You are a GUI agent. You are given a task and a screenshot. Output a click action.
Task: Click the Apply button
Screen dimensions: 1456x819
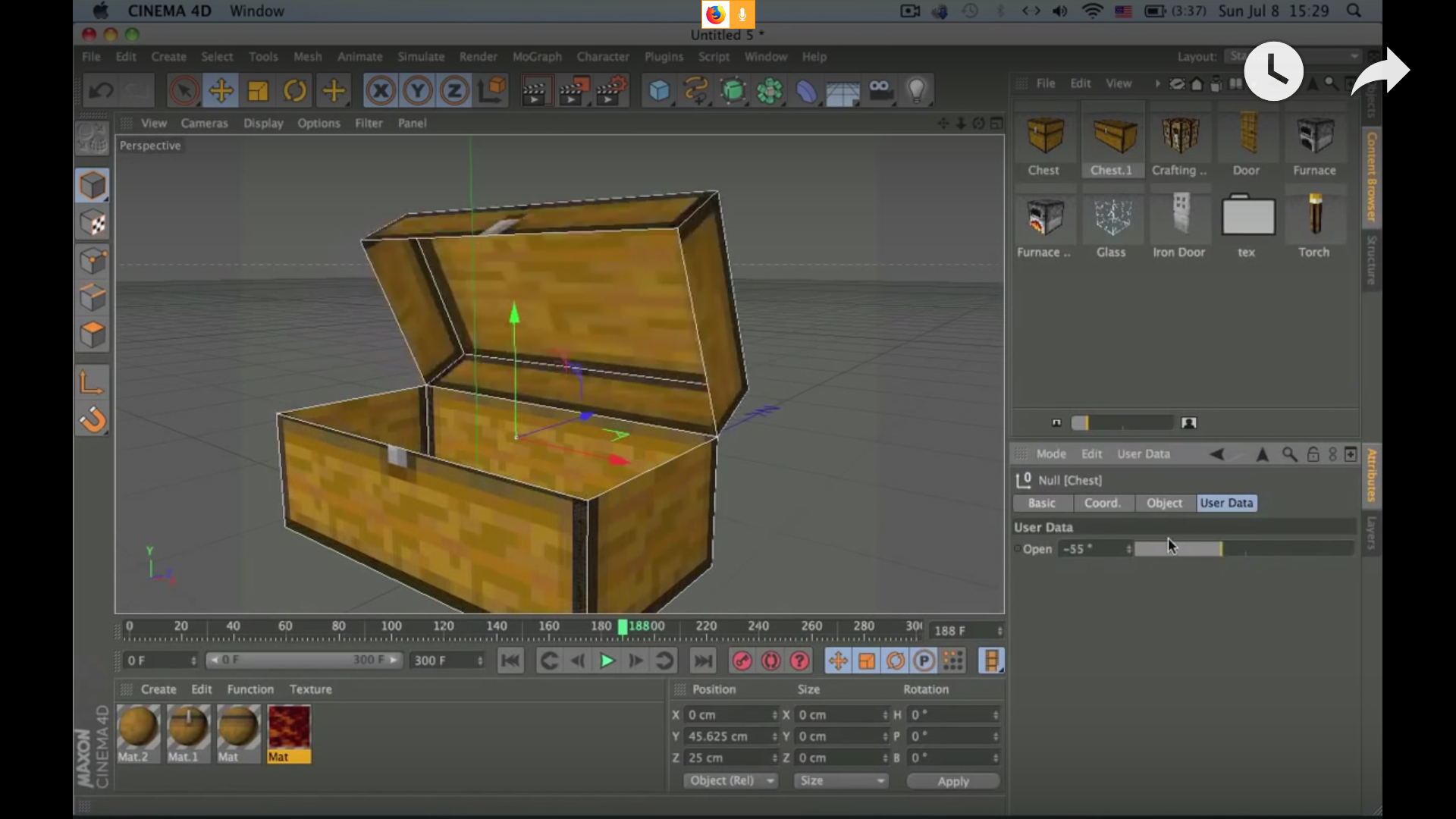click(x=953, y=781)
